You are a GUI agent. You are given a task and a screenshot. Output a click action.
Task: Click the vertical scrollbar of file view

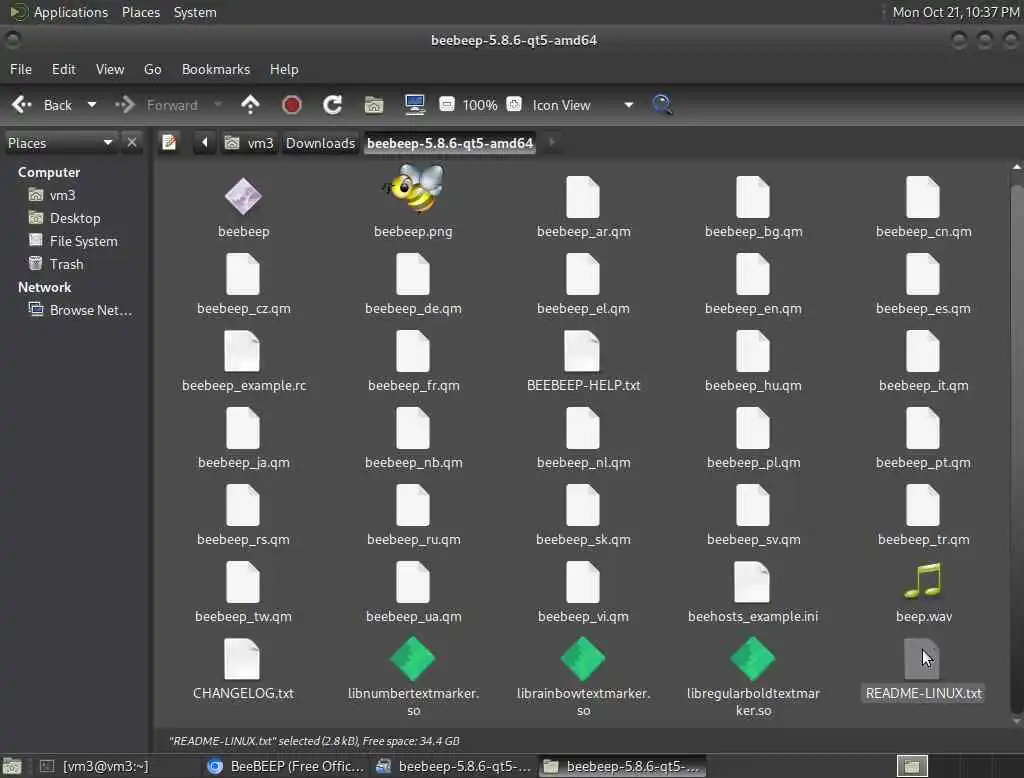click(x=1016, y=444)
